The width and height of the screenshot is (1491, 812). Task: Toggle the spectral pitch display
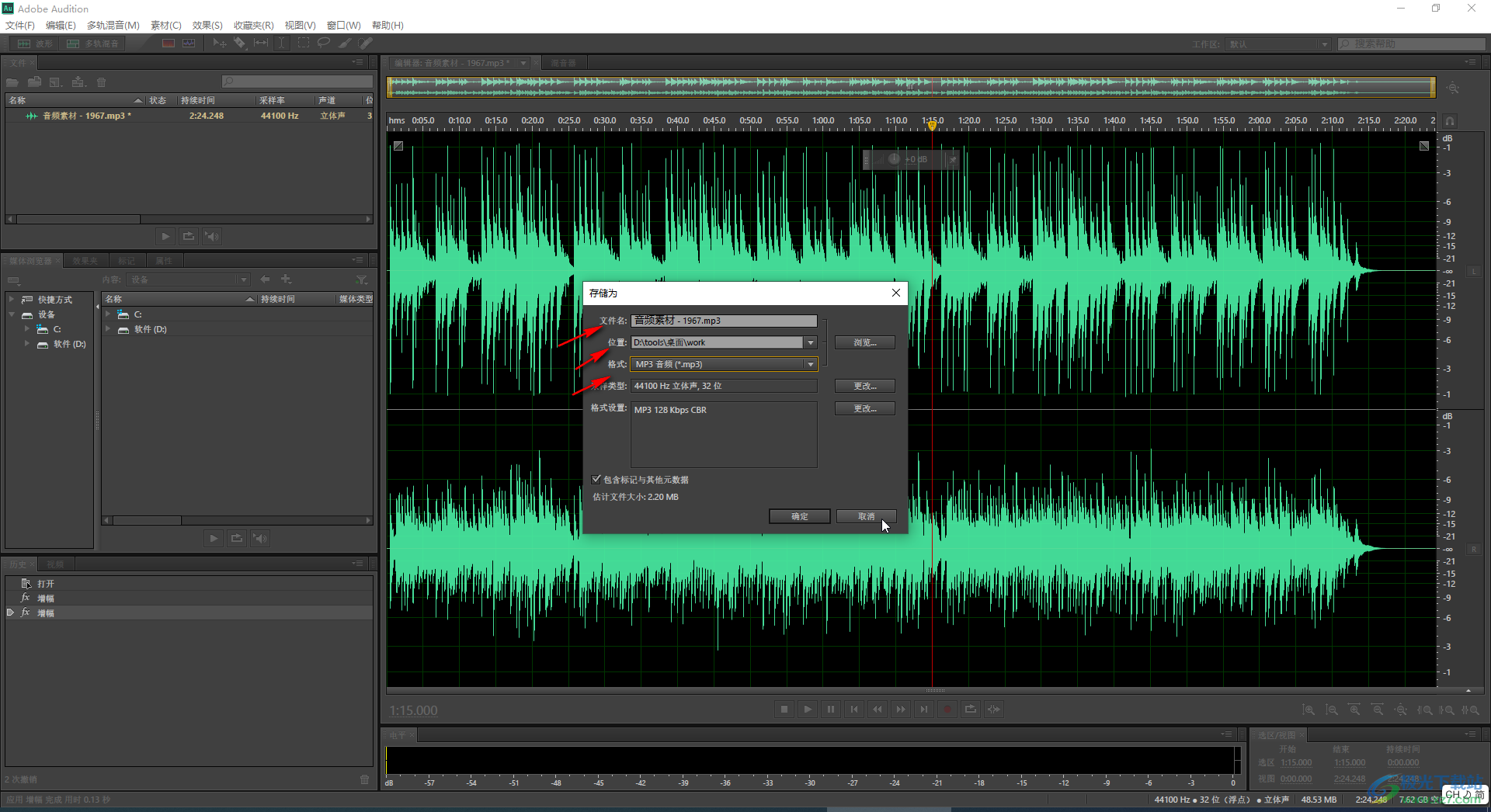click(189, 43)
